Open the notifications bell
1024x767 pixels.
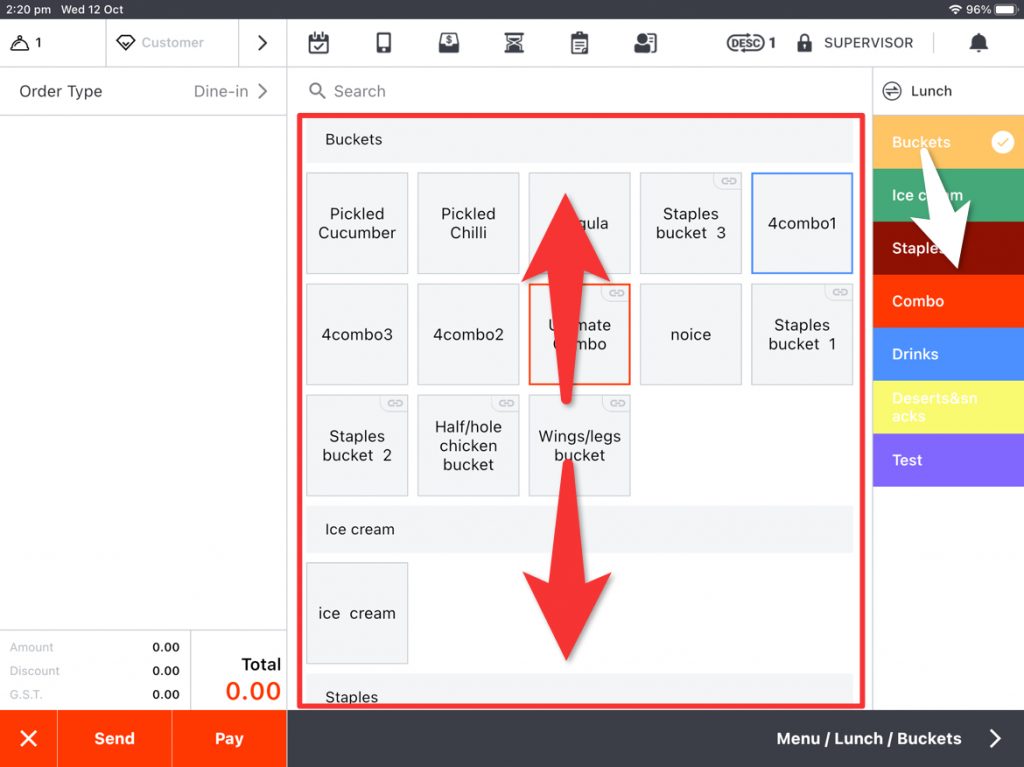pos(978,43)
